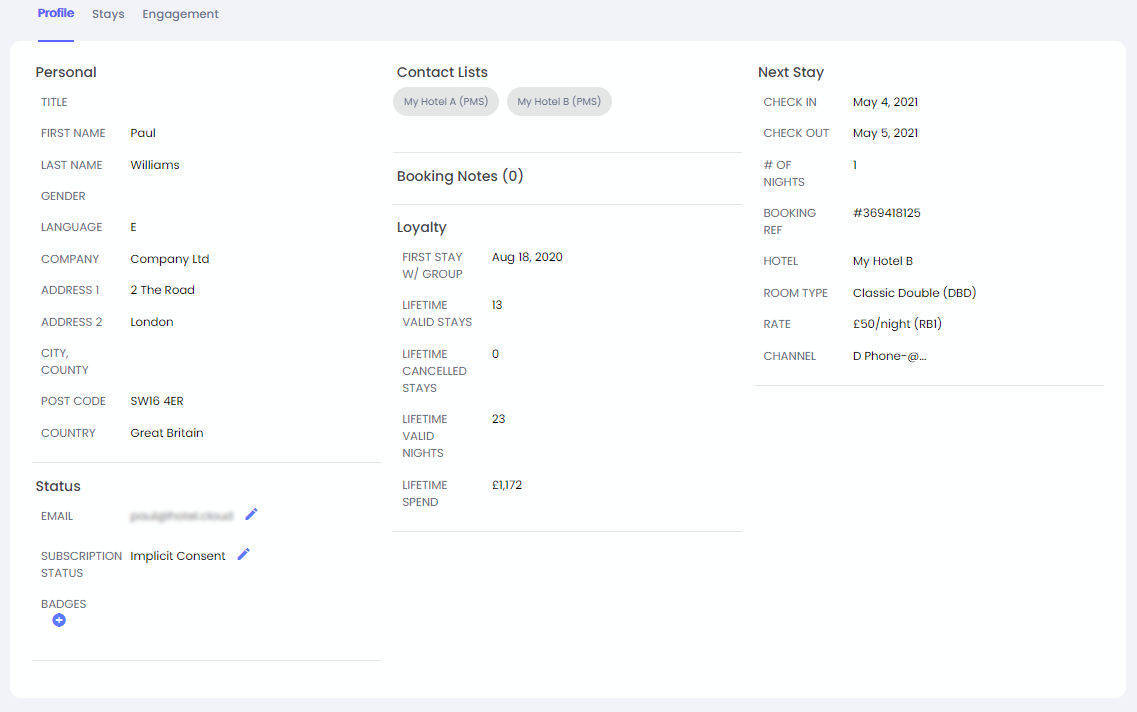Switch to the Stays tab
The height and width of the screenshot is (712, 1137).
(x=108, y=14)
